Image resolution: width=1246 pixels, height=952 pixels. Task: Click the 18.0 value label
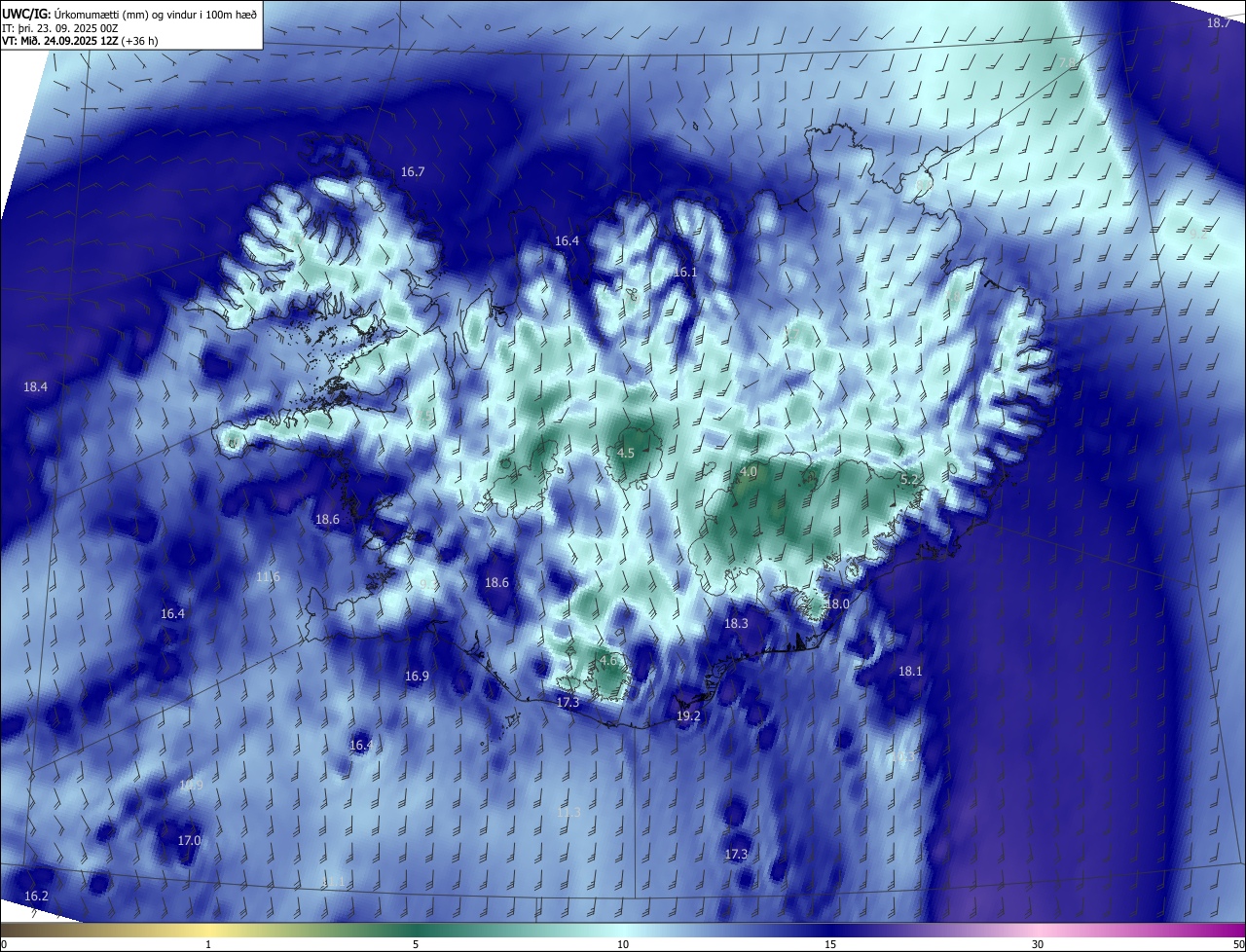837,604
